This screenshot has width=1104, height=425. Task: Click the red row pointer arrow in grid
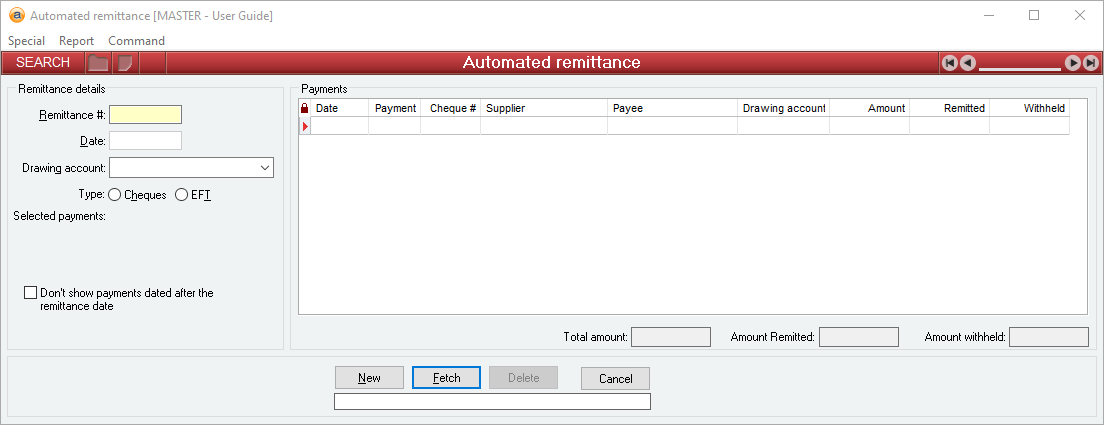pyautogui.click(x=305, y=126)
